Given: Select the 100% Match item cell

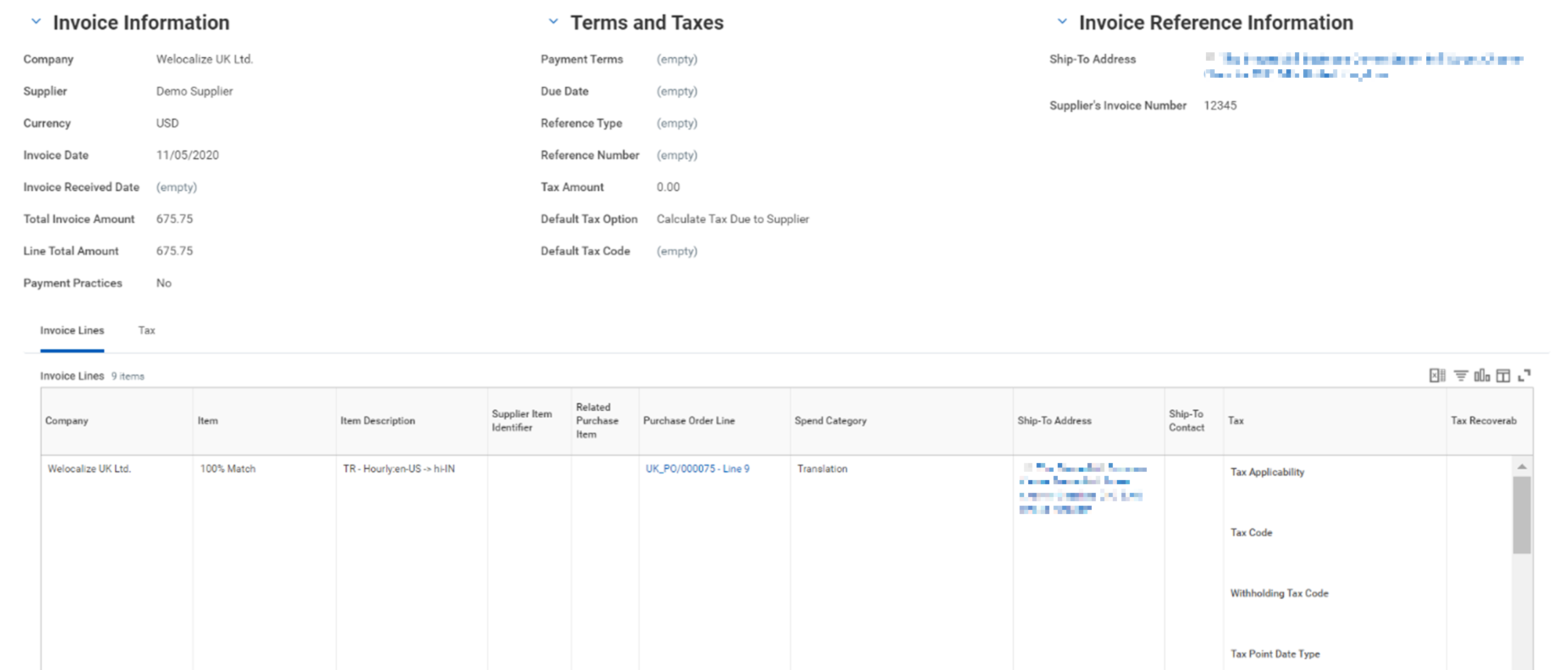Looking at the screenshot, I should click(x=227, y=468).
